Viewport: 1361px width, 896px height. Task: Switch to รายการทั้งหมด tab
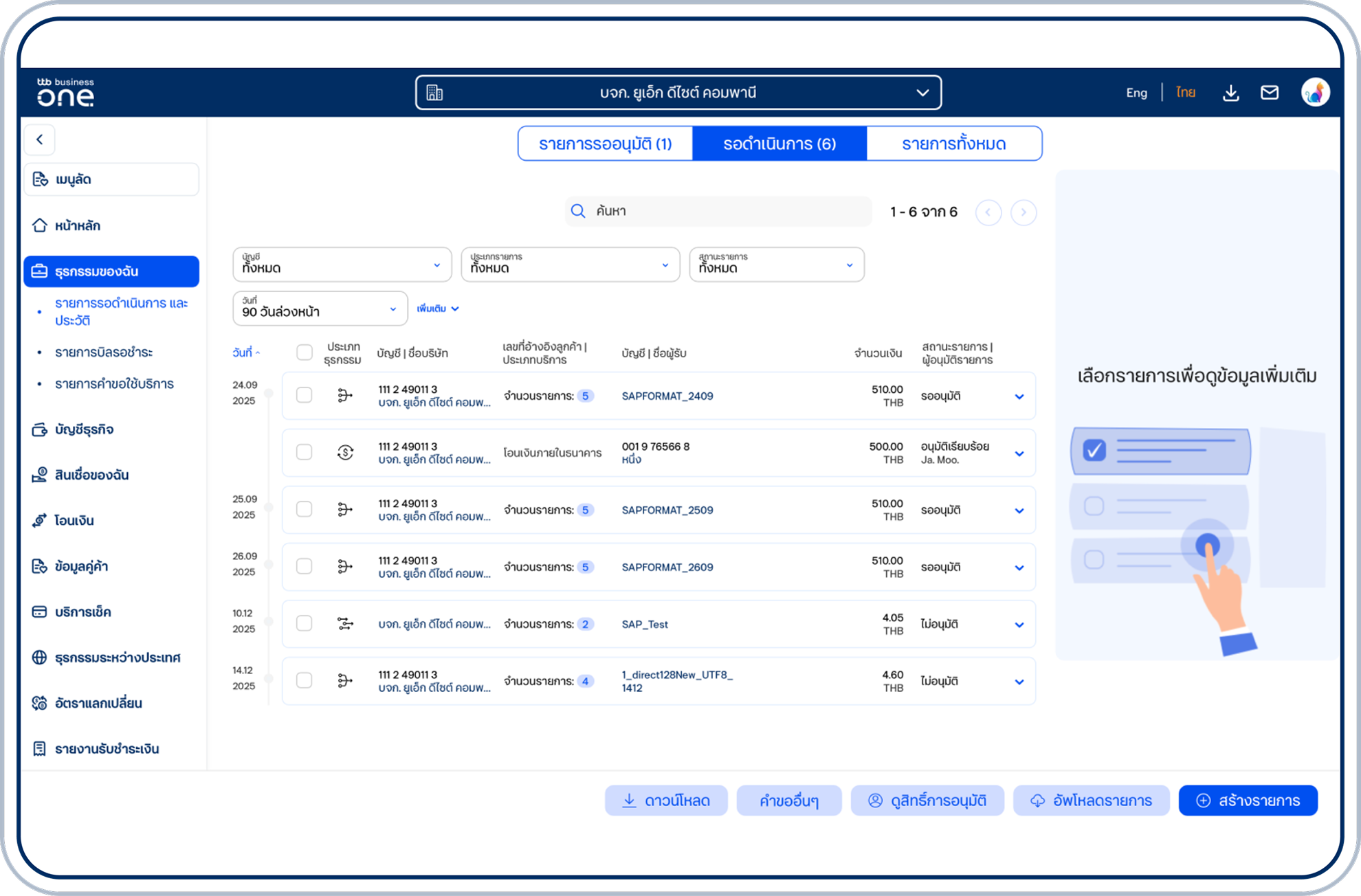coord(953,144)
